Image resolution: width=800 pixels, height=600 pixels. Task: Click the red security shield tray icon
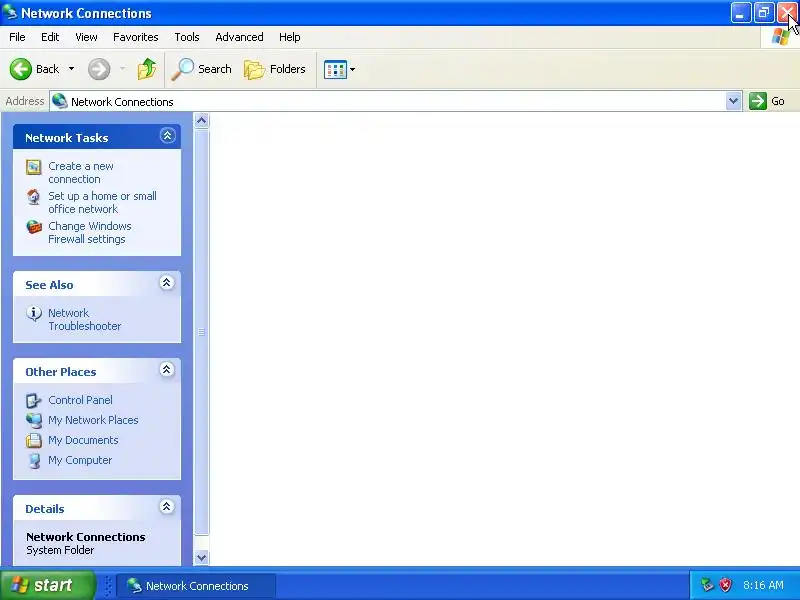point(725,585)
